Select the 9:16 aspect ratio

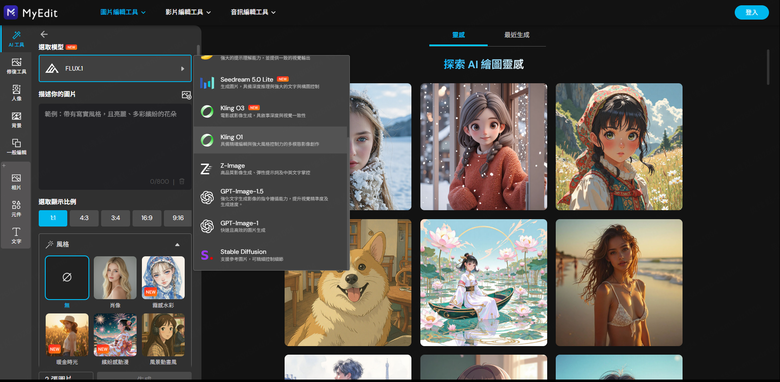(178, 218)
